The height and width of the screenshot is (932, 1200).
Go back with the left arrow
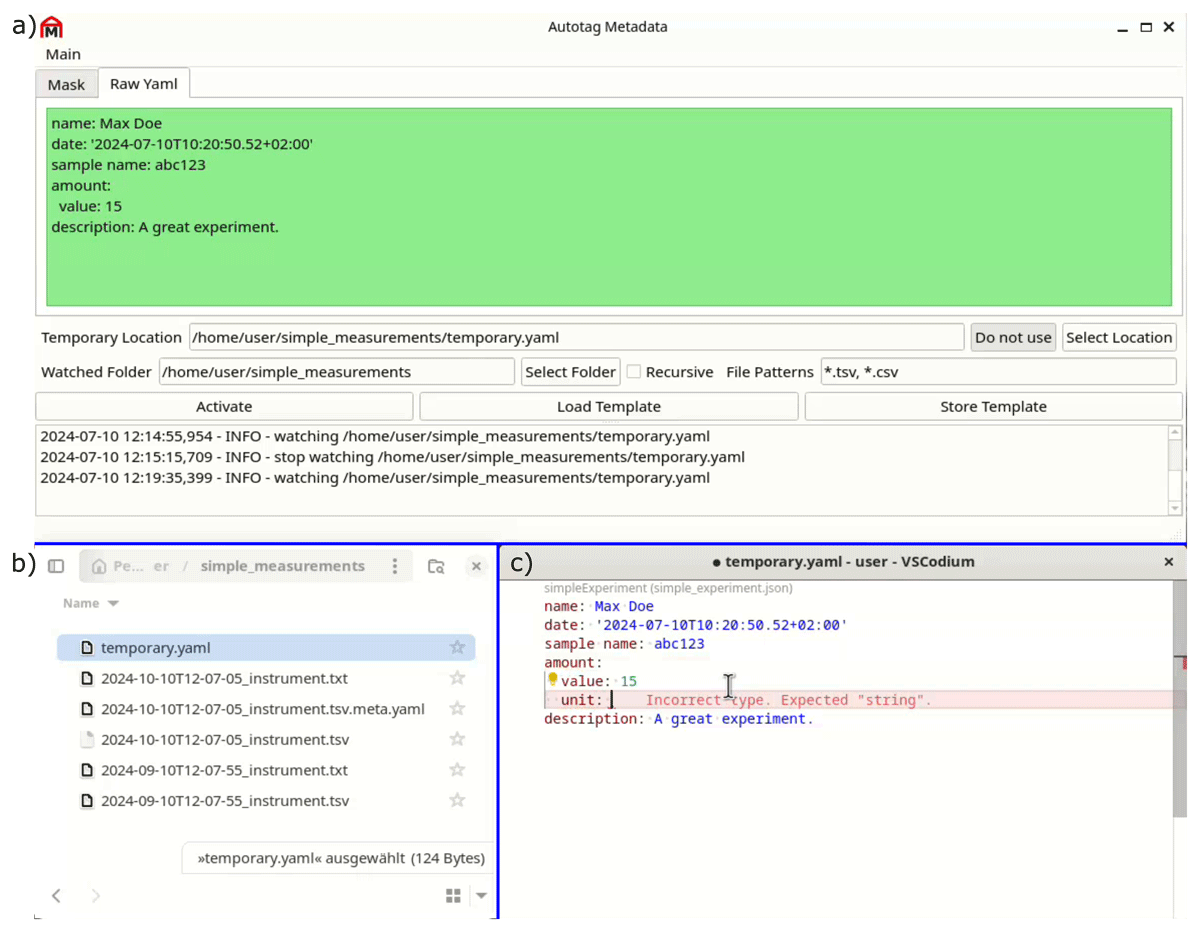point(57,895)
